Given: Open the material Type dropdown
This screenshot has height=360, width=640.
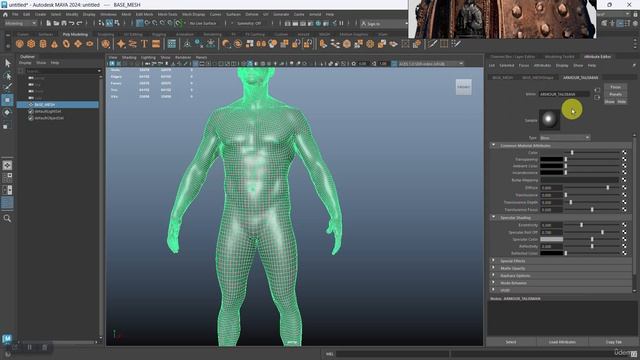Looking at the screenshot, I should coord(565,138).
